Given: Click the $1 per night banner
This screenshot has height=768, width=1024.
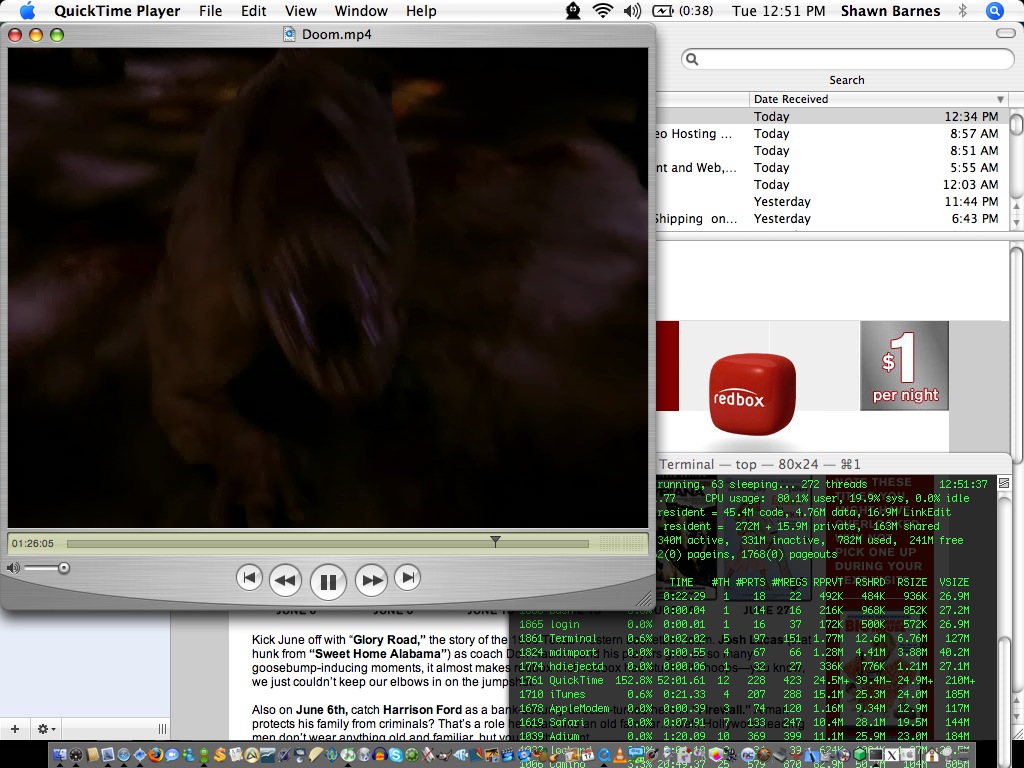Looking at the screenshot, I should (x=904, y=366).
